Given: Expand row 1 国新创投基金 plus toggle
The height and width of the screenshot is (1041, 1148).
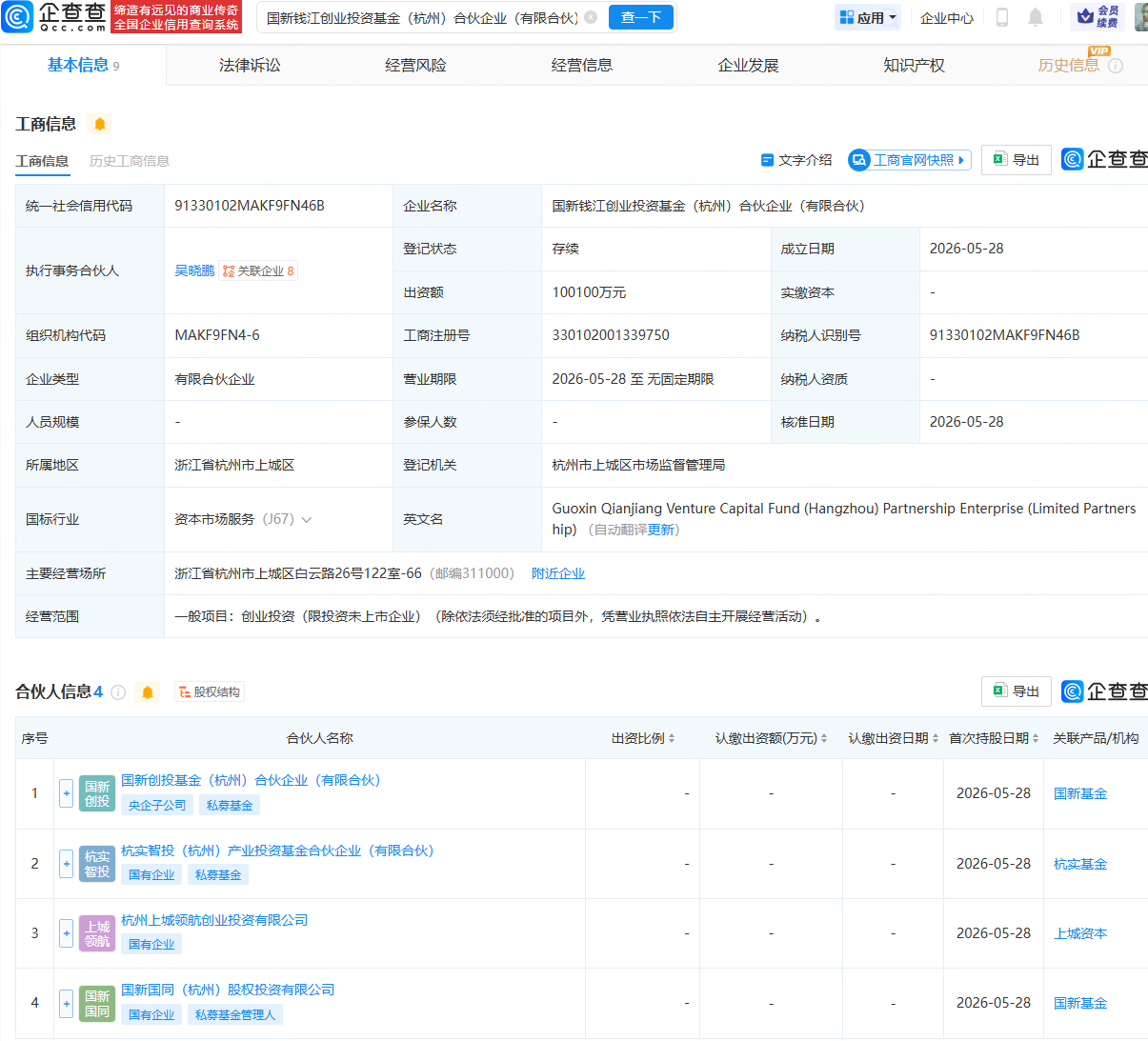Looking at the screenshot, I should 67,793.
